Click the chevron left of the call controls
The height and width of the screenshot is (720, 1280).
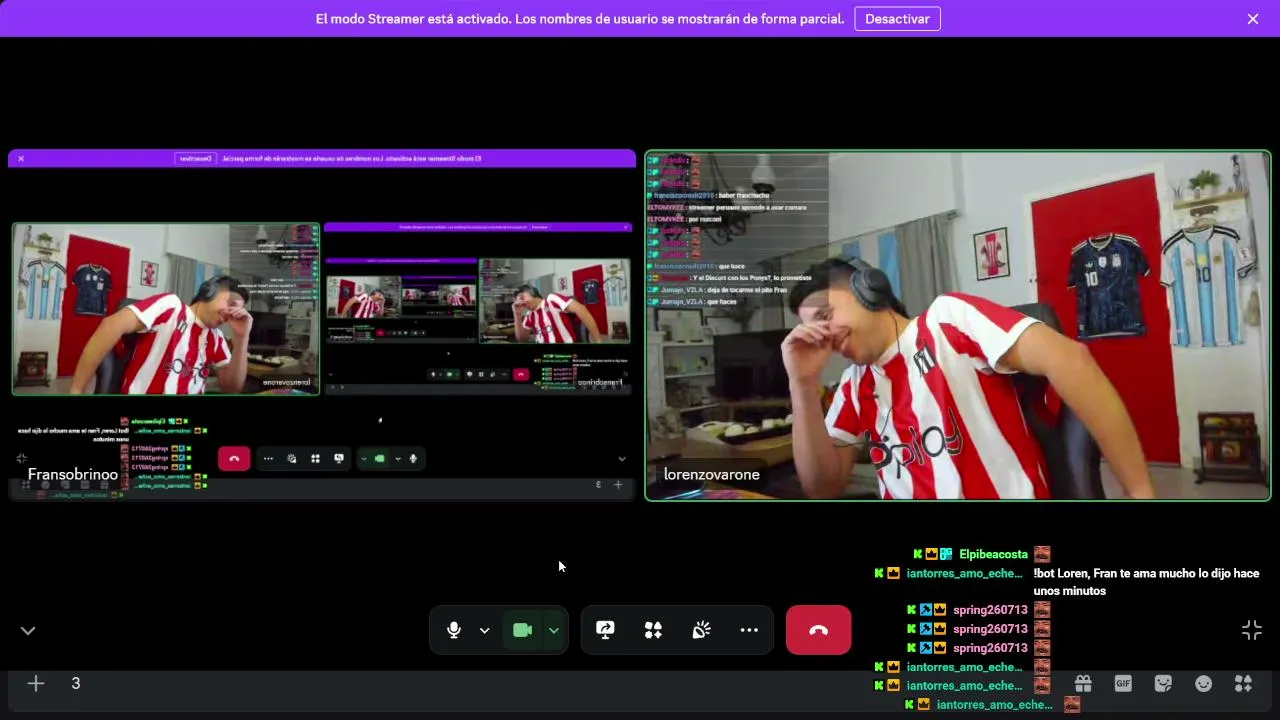[x=28, y=630]
